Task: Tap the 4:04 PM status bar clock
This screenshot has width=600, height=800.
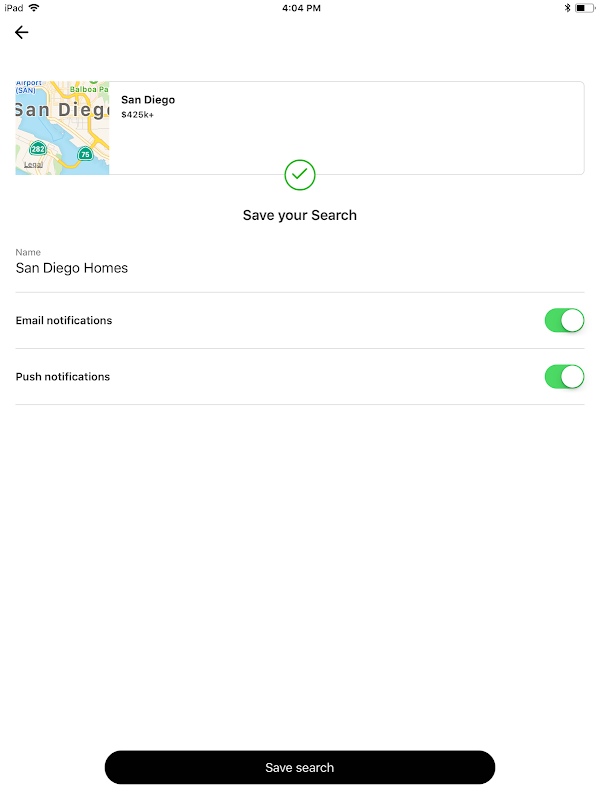Action: tap(302, 8)
